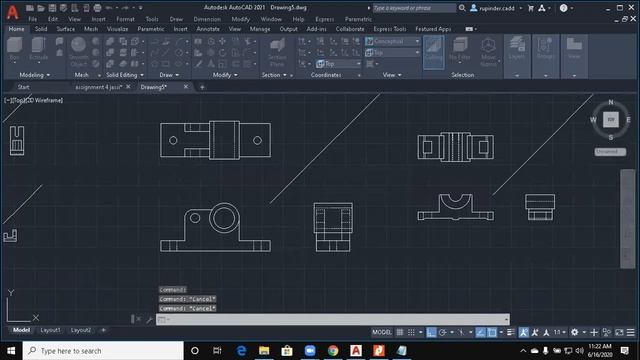
Task: Open the Format menu
Action: 125,19
